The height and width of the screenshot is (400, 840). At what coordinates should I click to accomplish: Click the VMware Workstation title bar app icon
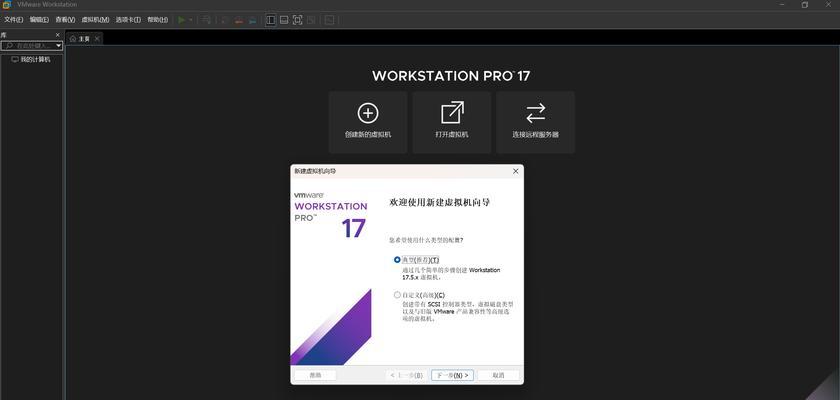(x=6, y=5)
